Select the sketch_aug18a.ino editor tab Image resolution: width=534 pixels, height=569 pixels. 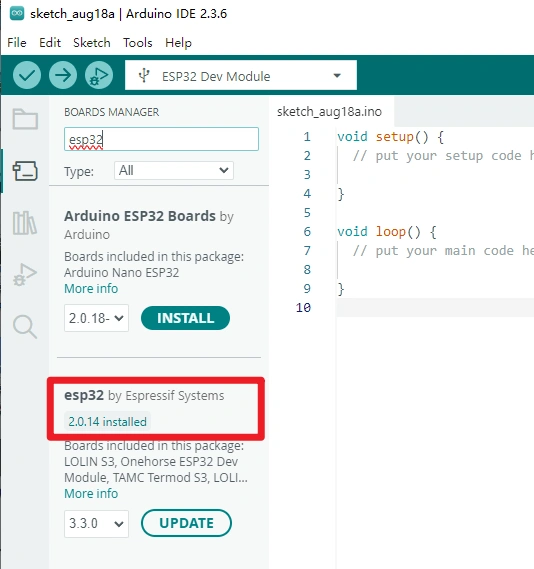coord(329,111)
